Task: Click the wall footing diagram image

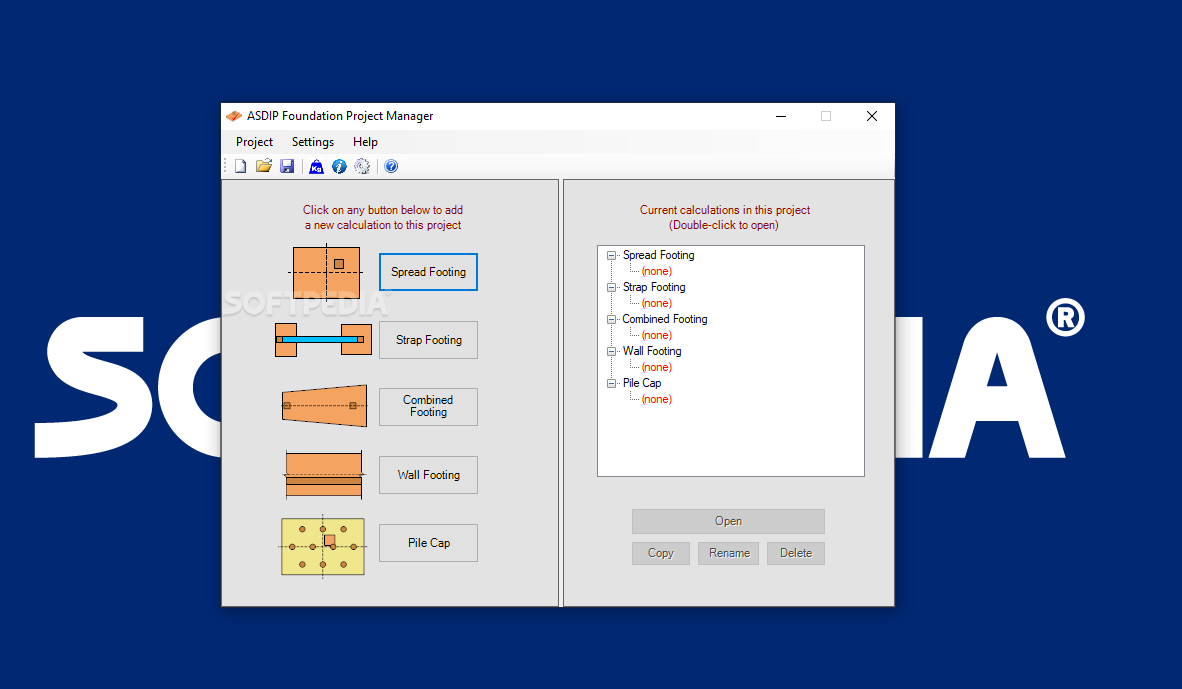Action: coord(324,475)
